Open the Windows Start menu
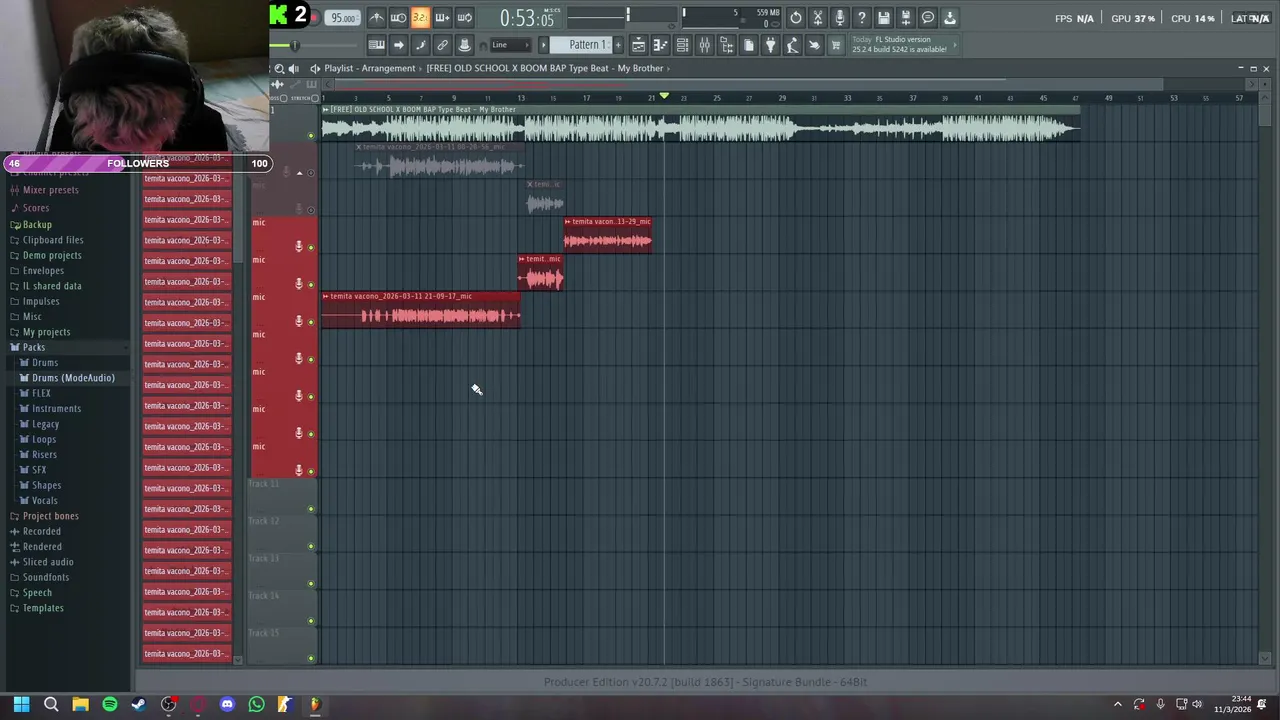The width and height of the screenshot is (1280, 720). click(21, 704)
